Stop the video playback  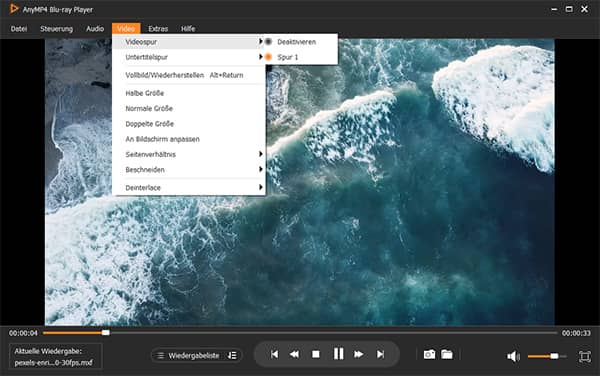coord(316,354)
